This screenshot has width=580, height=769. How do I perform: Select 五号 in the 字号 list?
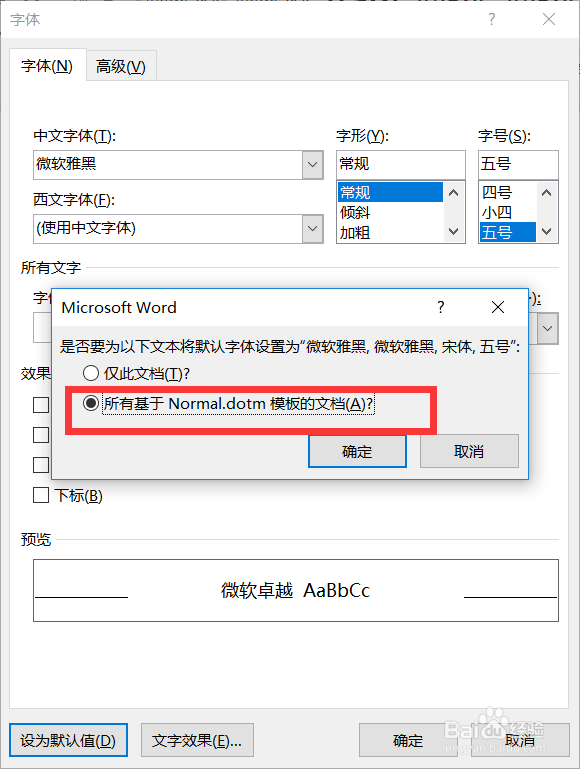click(x=507, y=232)
